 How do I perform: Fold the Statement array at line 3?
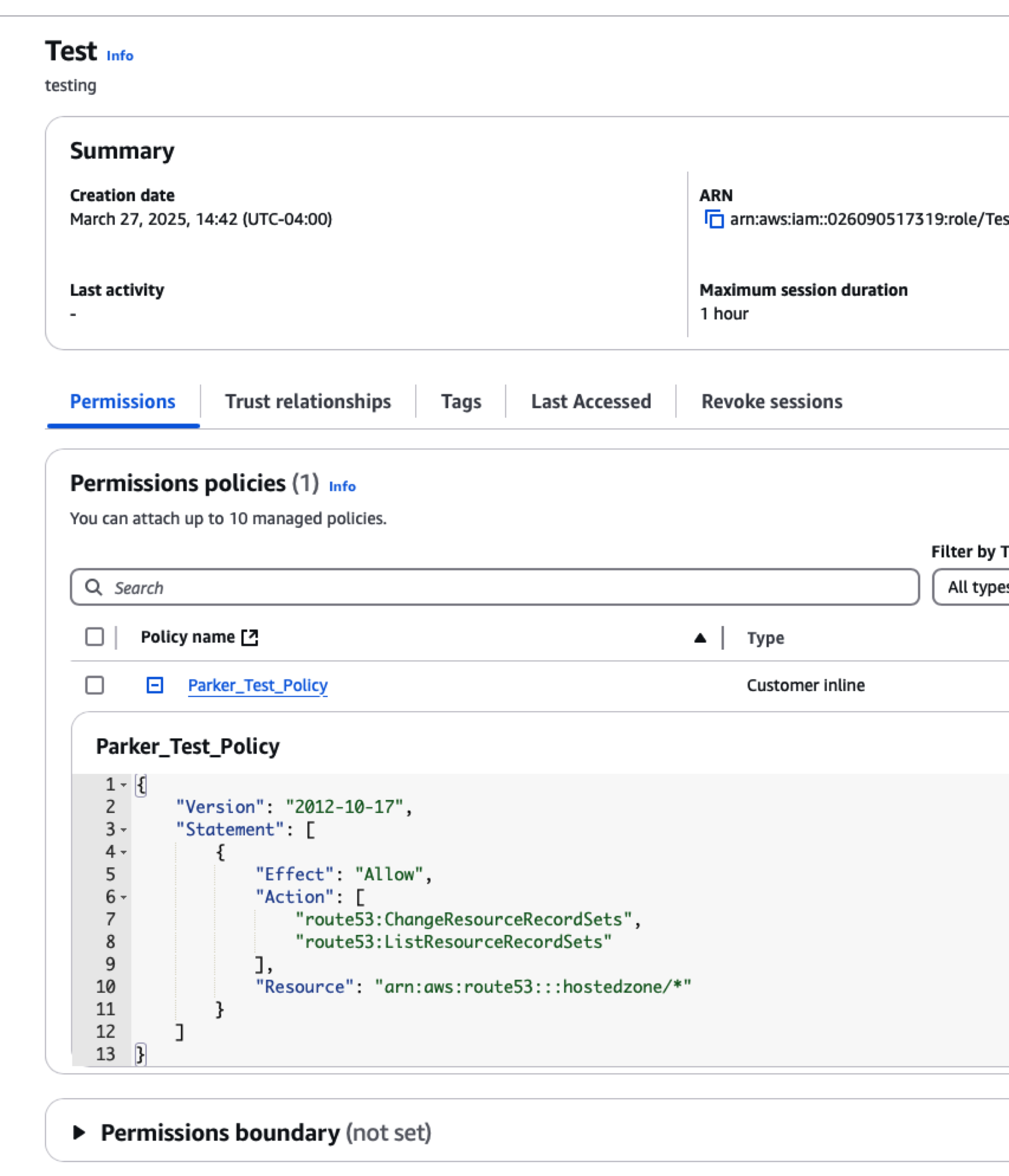pyautogui.click(x=123, y=830)
